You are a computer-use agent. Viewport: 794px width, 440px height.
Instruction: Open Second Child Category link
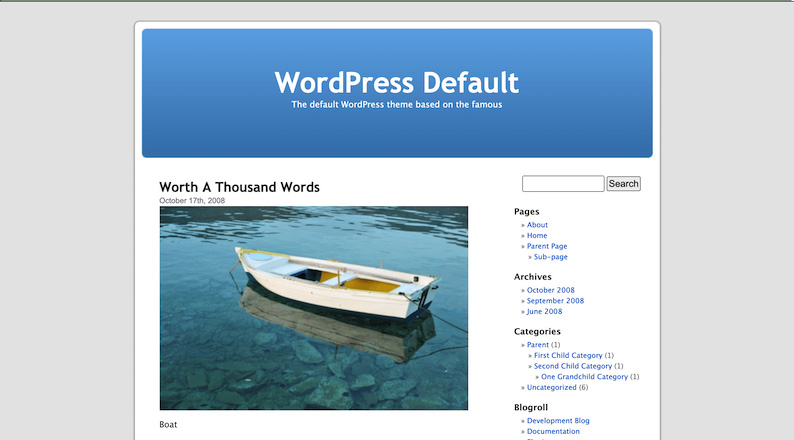pos(573,366)
